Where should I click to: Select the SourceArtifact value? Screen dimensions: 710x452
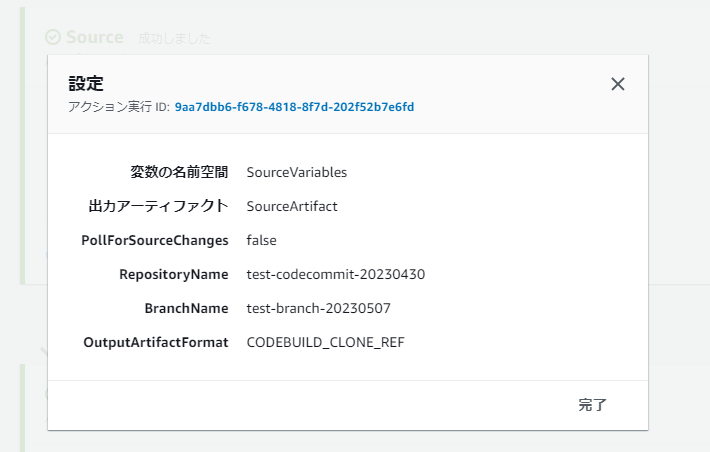292,206
